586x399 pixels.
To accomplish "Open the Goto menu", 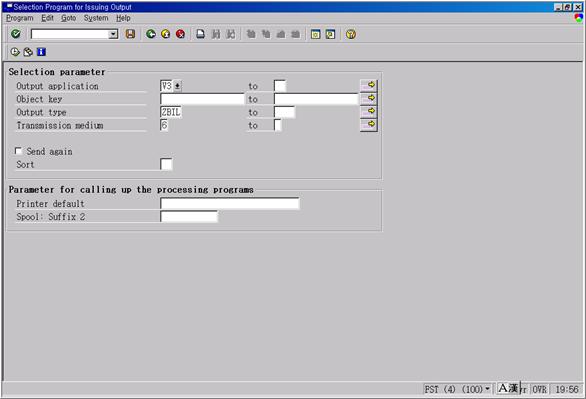I will [68, 18].
